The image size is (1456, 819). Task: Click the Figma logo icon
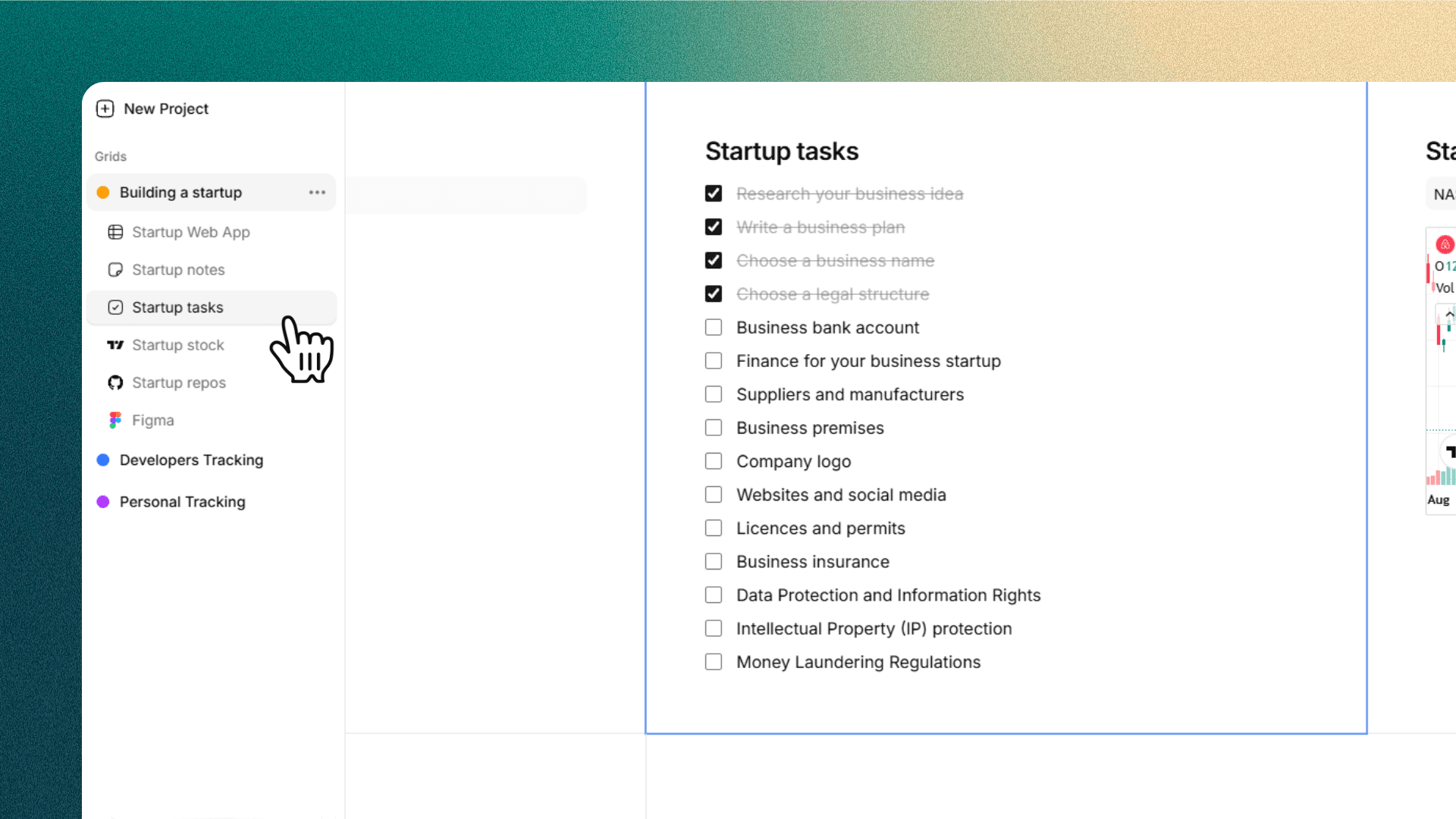[115, 420]
